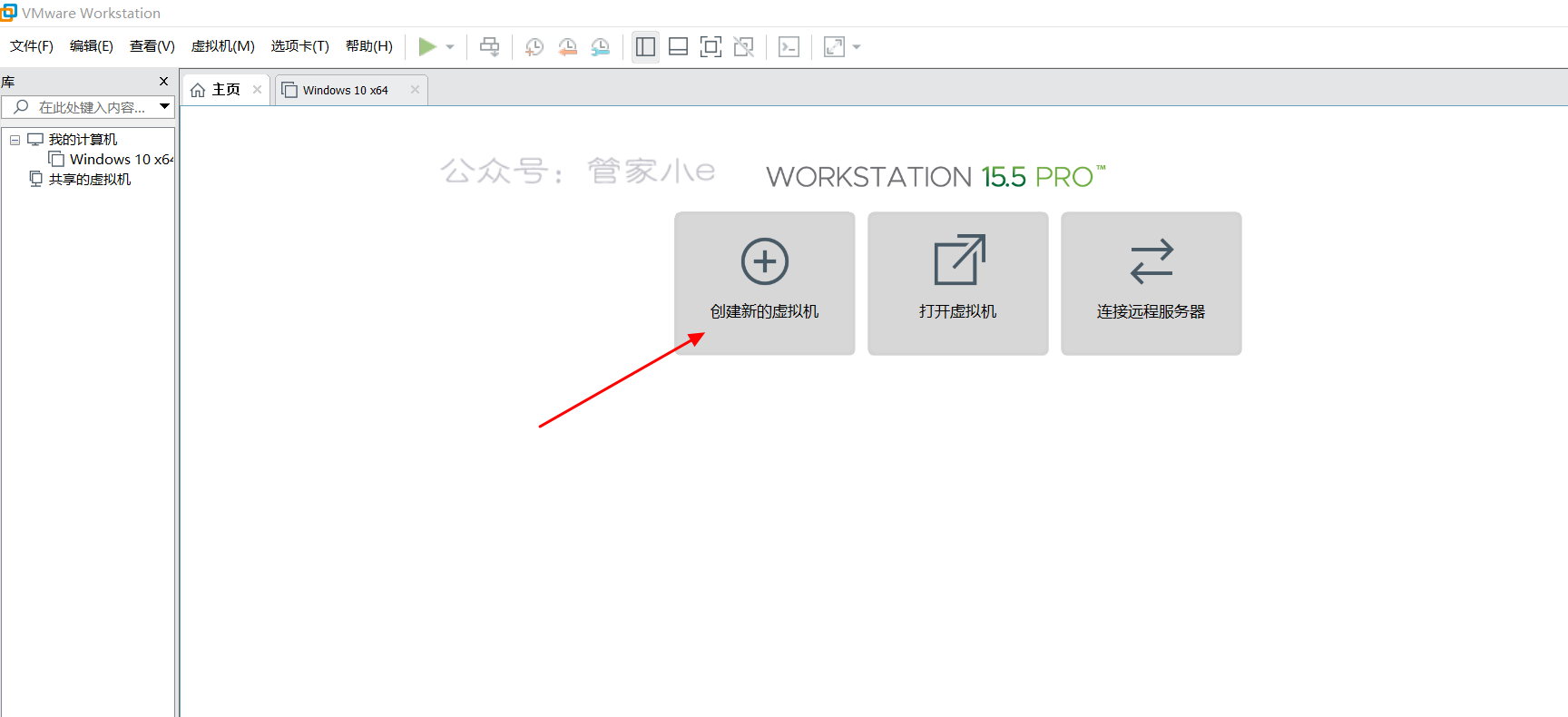Click the 连接远程服务器 button
Screen dimensions: 1568x717
coord(1151,283)
